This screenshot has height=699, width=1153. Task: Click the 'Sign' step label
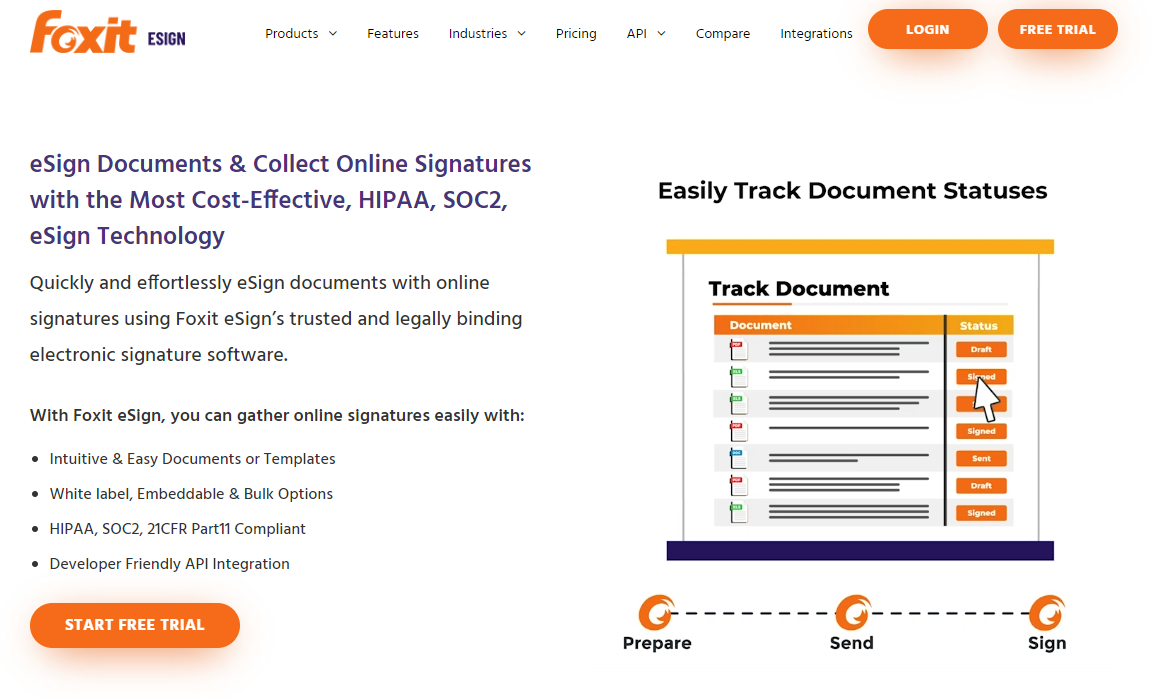[1046, 643]
